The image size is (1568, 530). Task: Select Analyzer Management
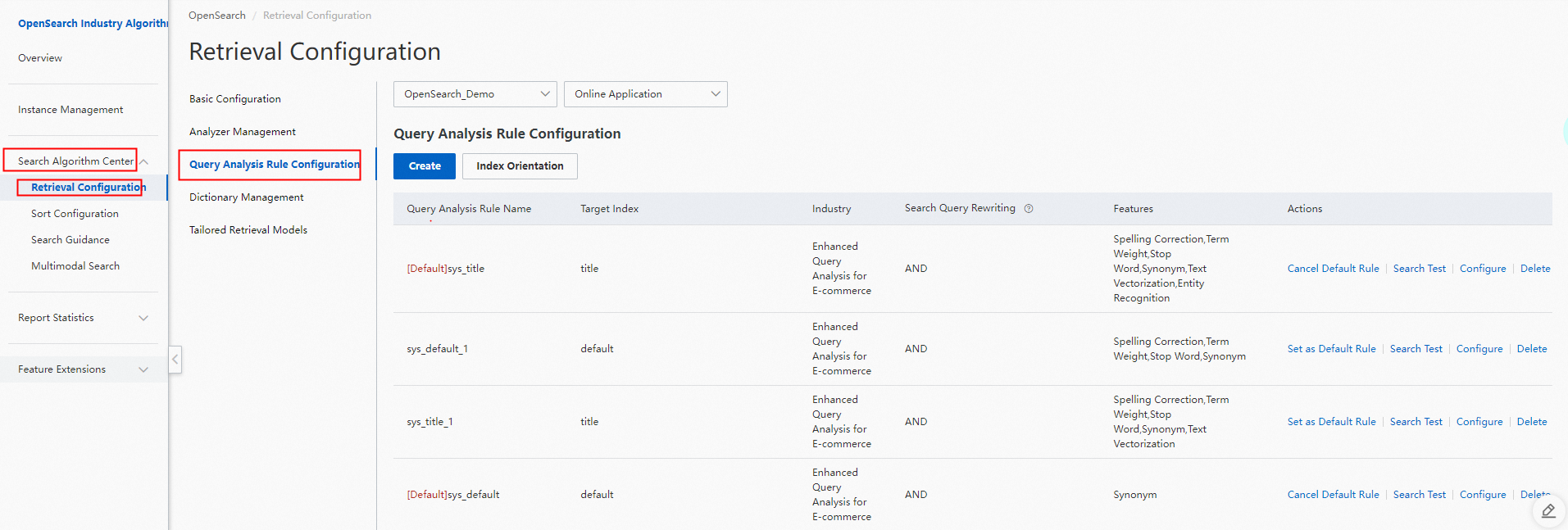[x=243, y=132]
